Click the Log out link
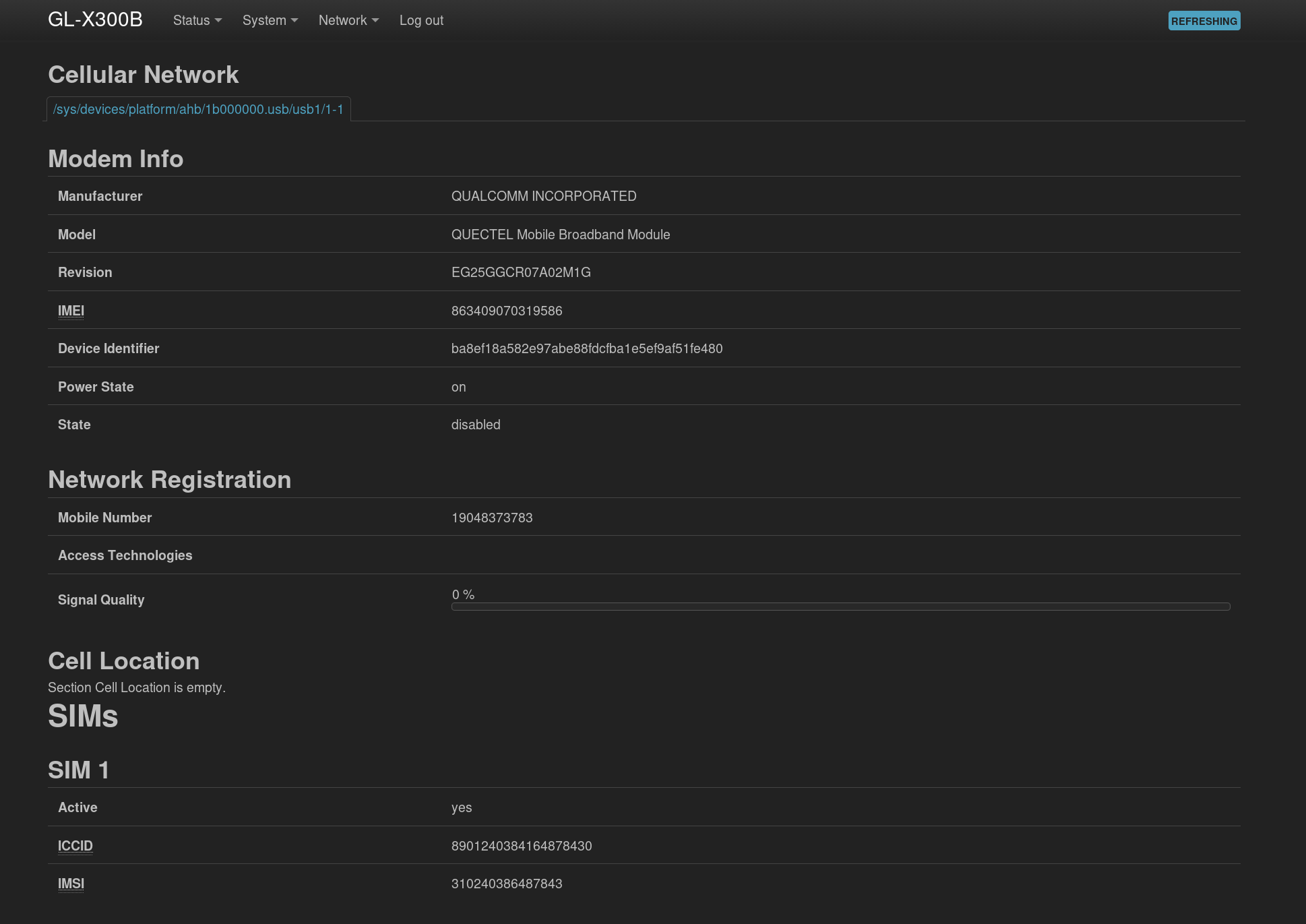Image resolution: width=1306 pixels, height=924 pixels. tap(421, 20)
